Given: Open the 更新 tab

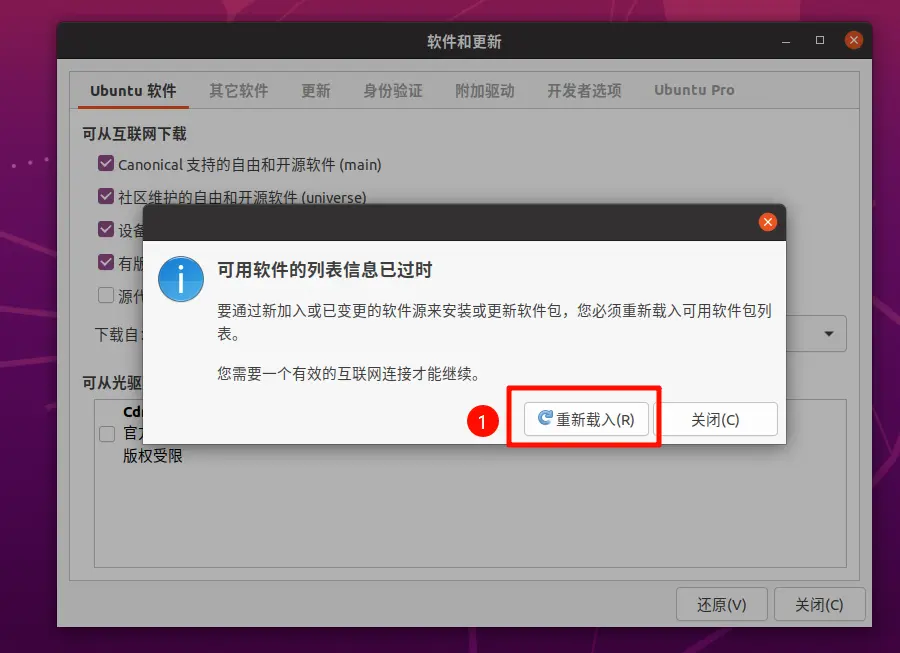Looking at the screenshot, I should 316,91.
